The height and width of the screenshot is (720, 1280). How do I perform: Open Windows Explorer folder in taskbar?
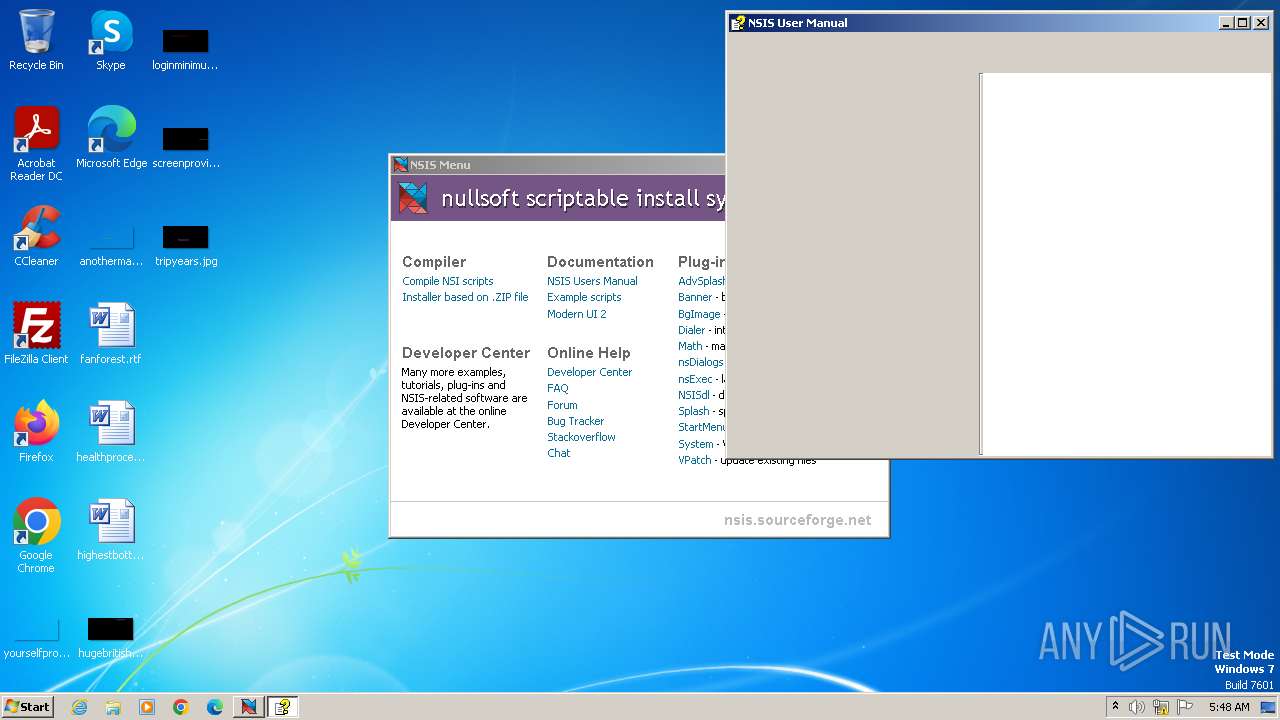113,707
